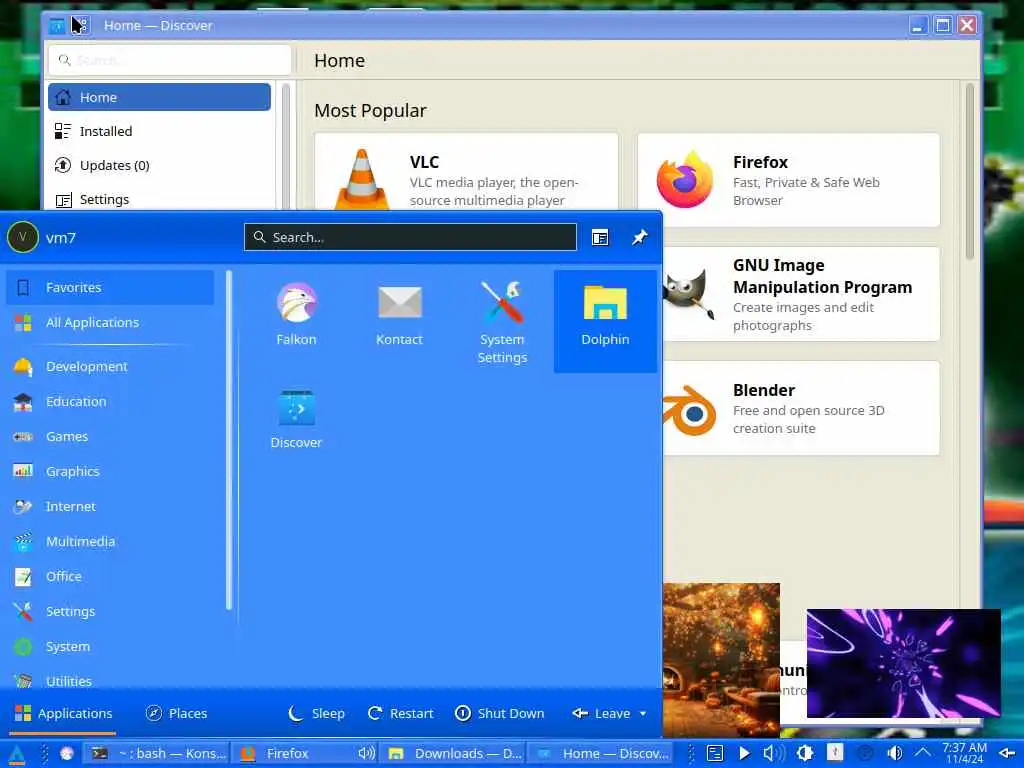Switch to Applications tab in launcher
The image size is (1024, 768).
click(x=63, y=713)
